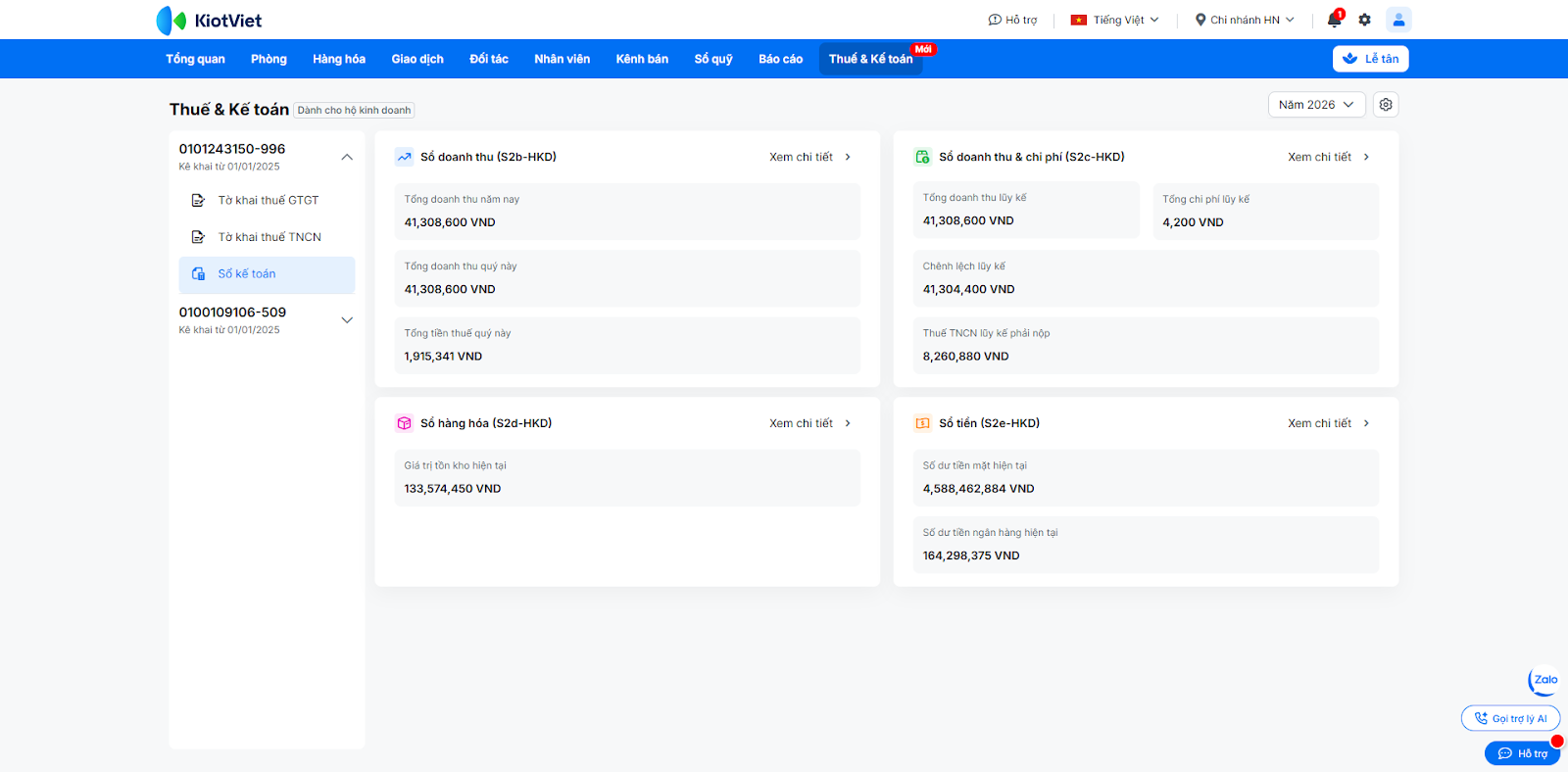Screen dimensions: 1568x772
Task: Click the Giá trị tồn kho hiện tại card
Action: [x=627, y=478]
